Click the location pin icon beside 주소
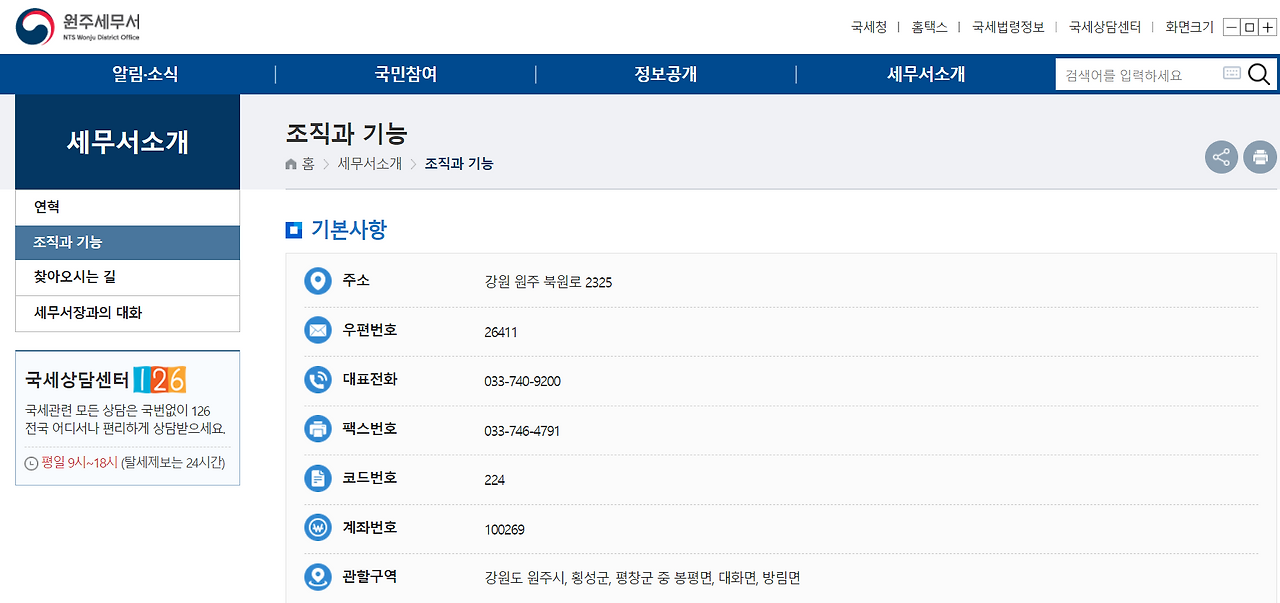 pyautogui.click(x=318, y=281)
